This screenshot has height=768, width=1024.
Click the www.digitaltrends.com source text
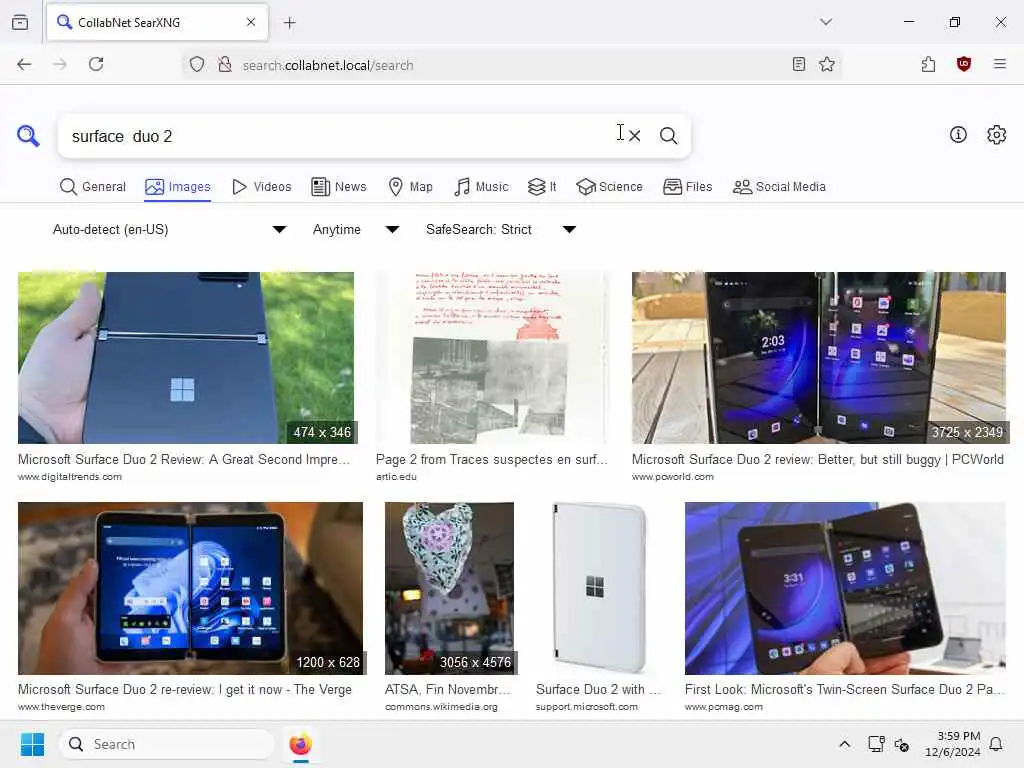[70, 477]
